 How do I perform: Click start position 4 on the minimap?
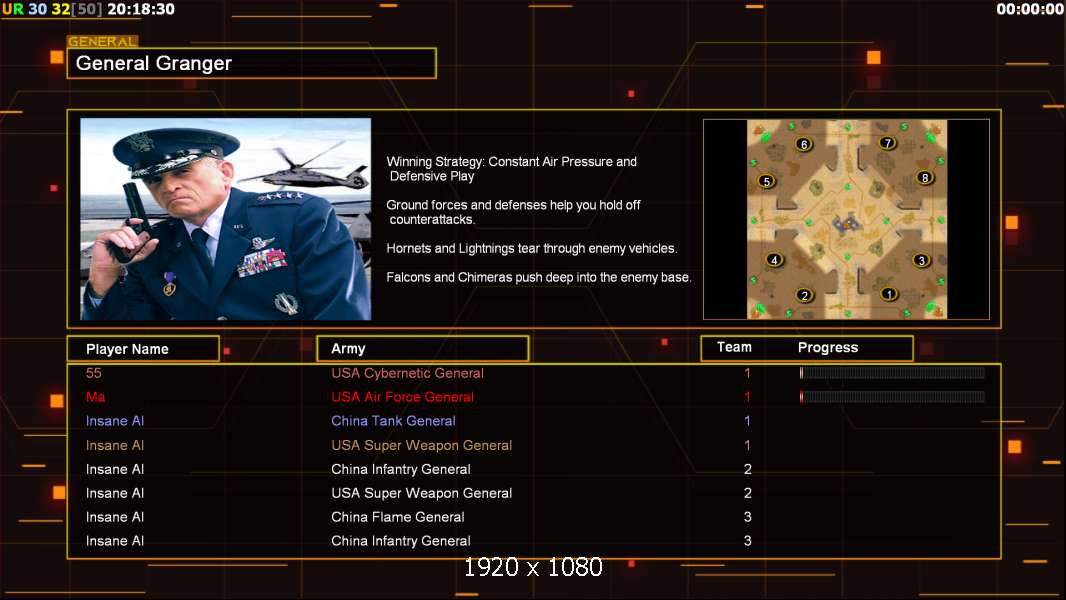(x=774, y=260)
